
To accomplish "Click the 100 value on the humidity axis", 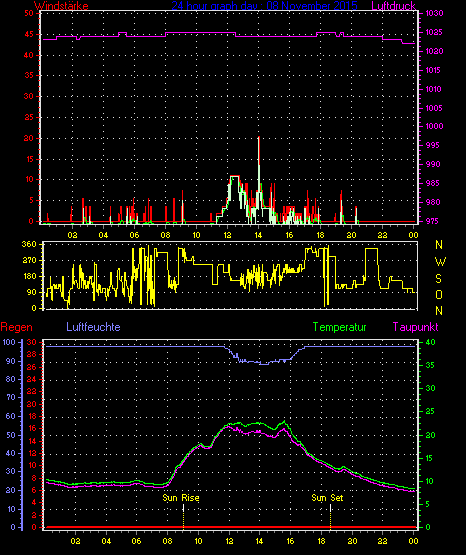I will pos(9,342).
